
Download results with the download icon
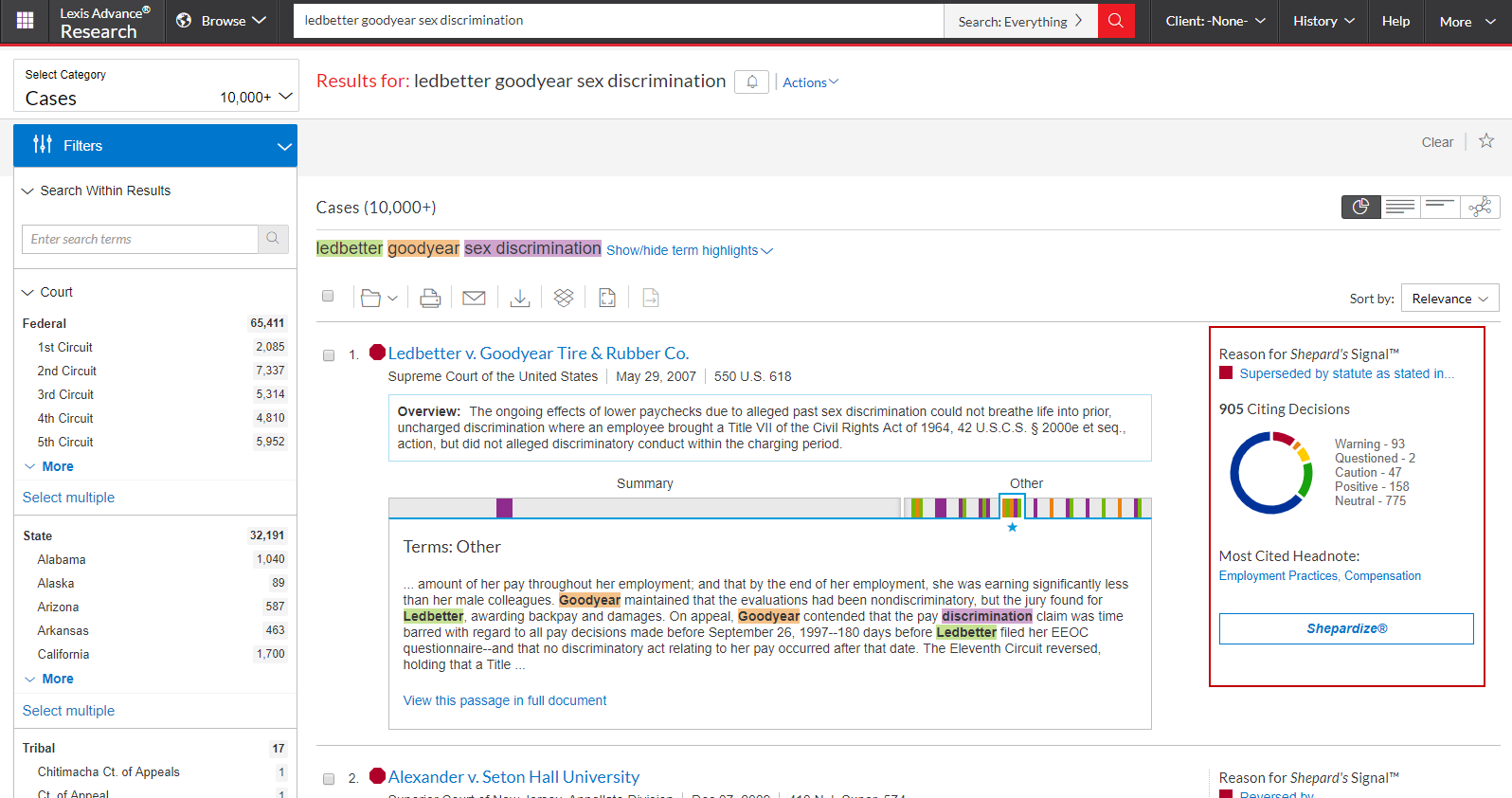(520, 298)
